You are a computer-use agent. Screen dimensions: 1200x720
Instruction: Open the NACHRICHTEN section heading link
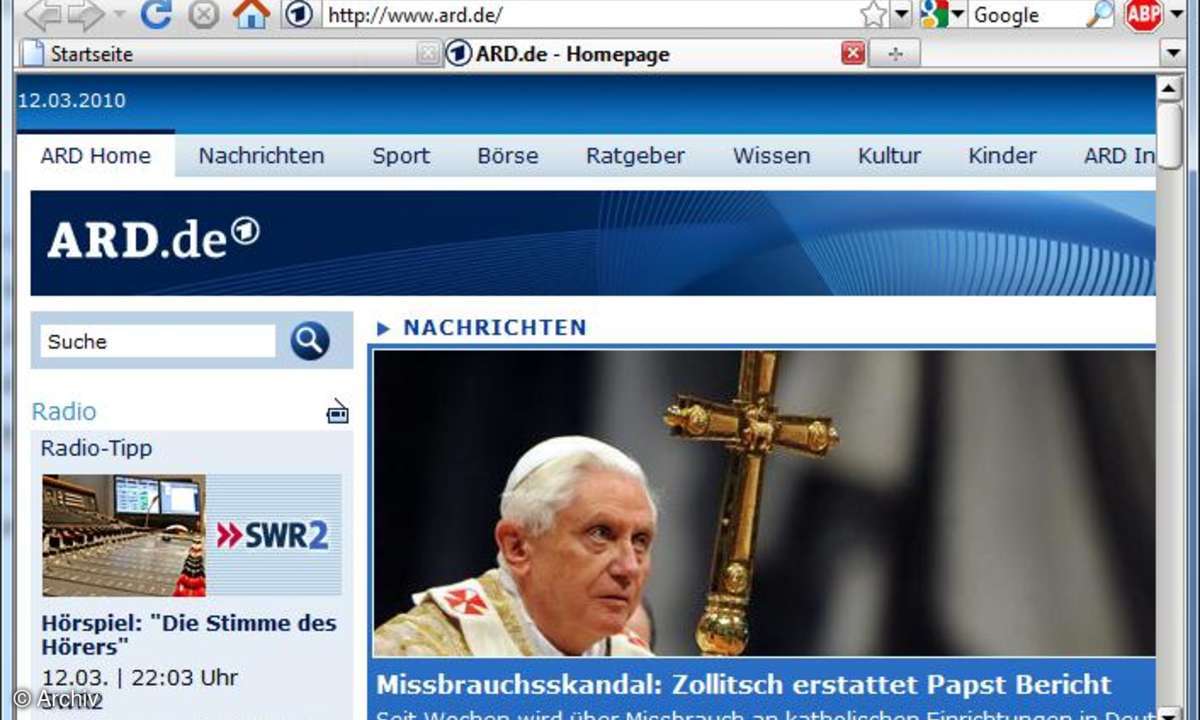[x=494, y=327]
